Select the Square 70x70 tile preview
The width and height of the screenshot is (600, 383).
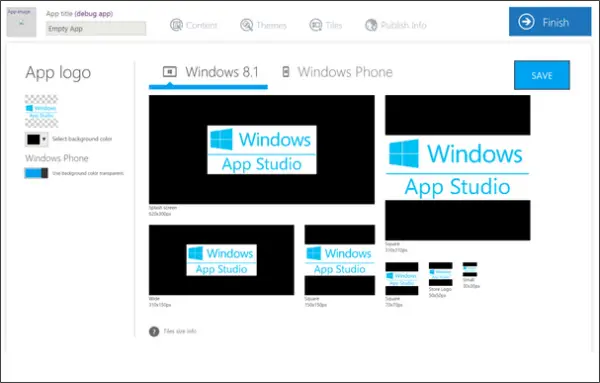402,279
